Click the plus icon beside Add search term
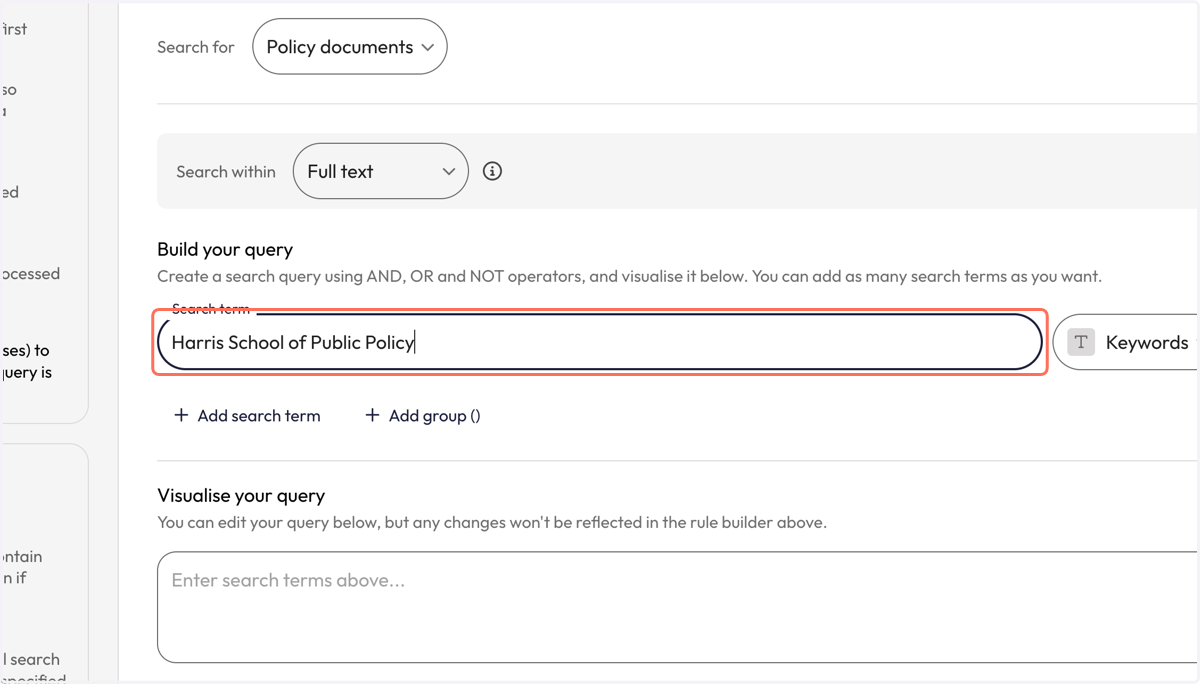 [x=181, y=415]
